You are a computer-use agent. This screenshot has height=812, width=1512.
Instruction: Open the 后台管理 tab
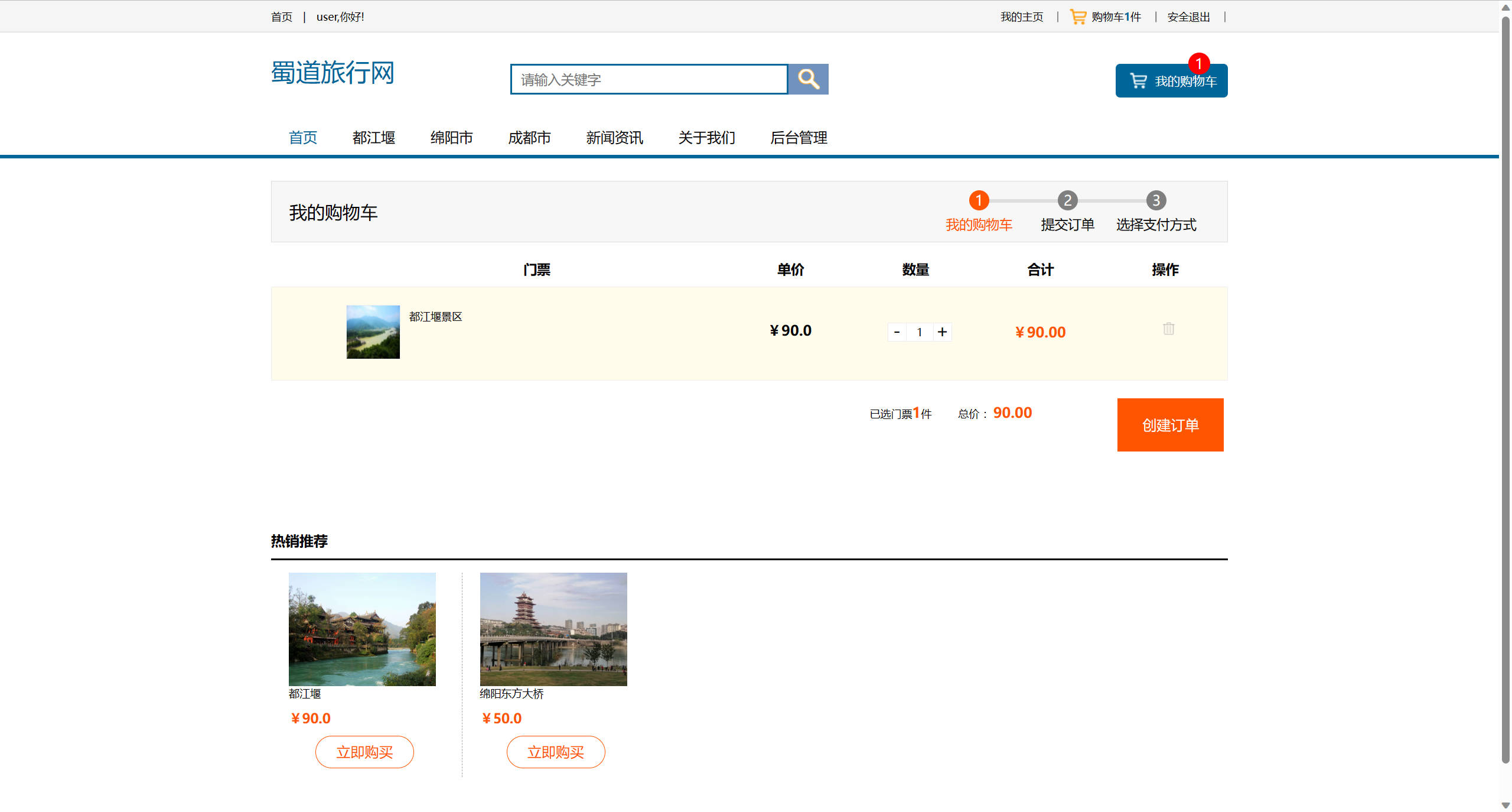coord(799,138)
